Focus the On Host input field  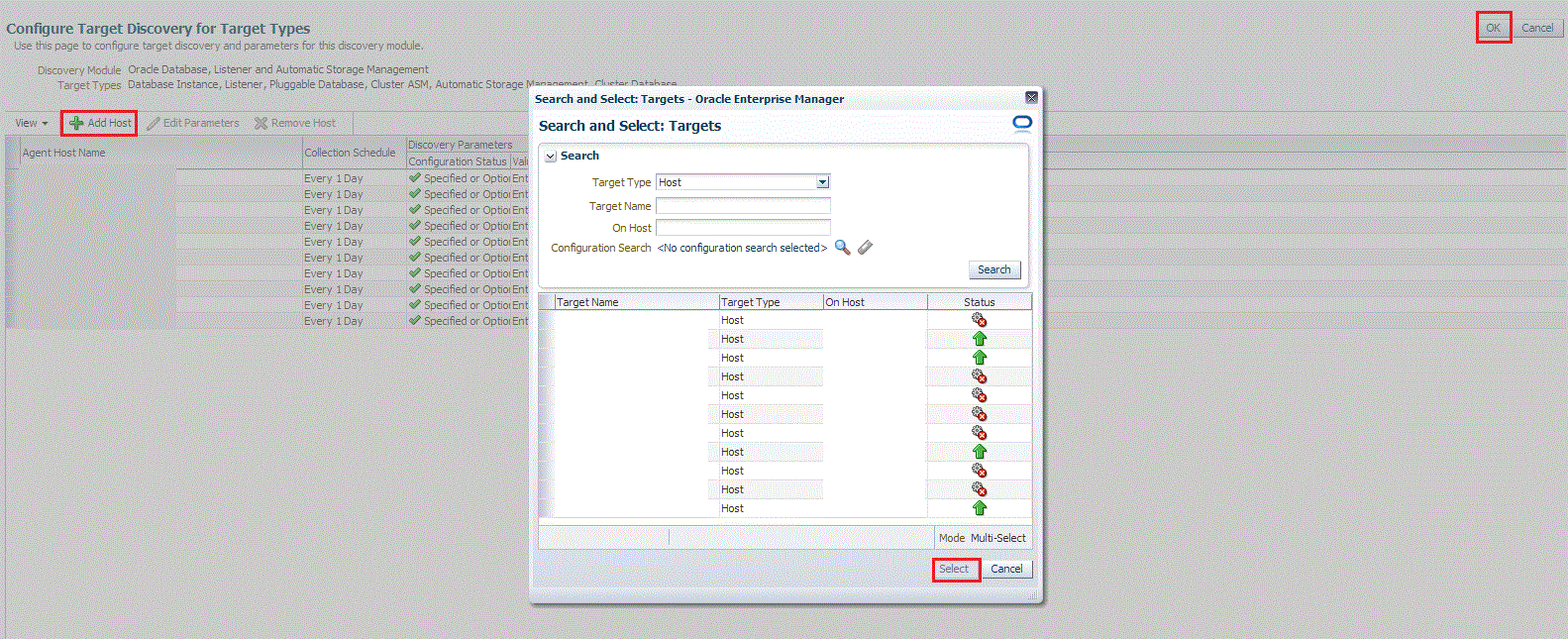click(743, 228)
